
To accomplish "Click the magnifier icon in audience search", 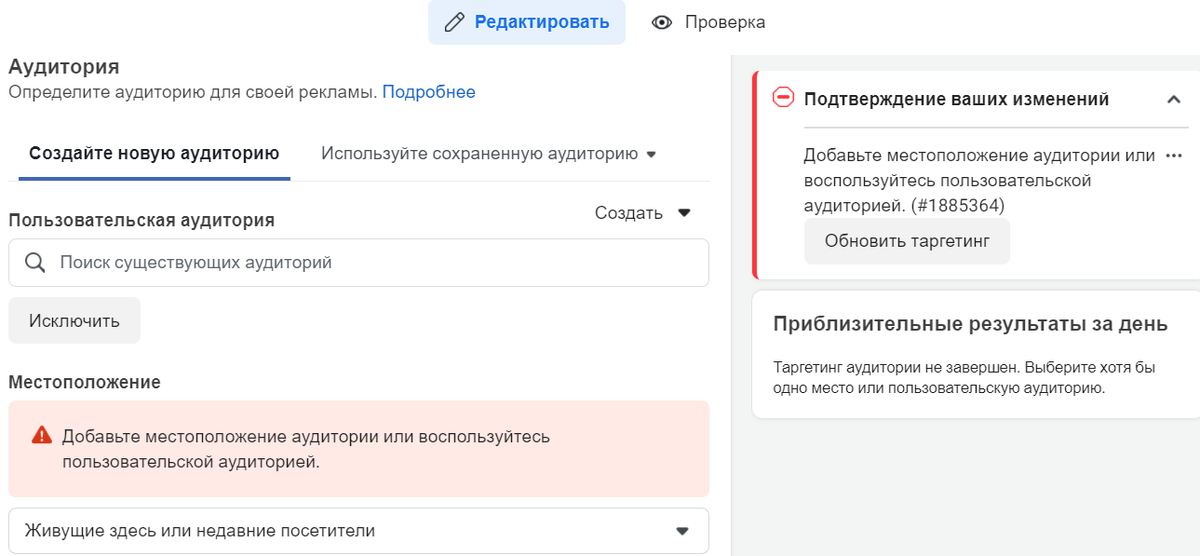I will [x=35, y=263].
